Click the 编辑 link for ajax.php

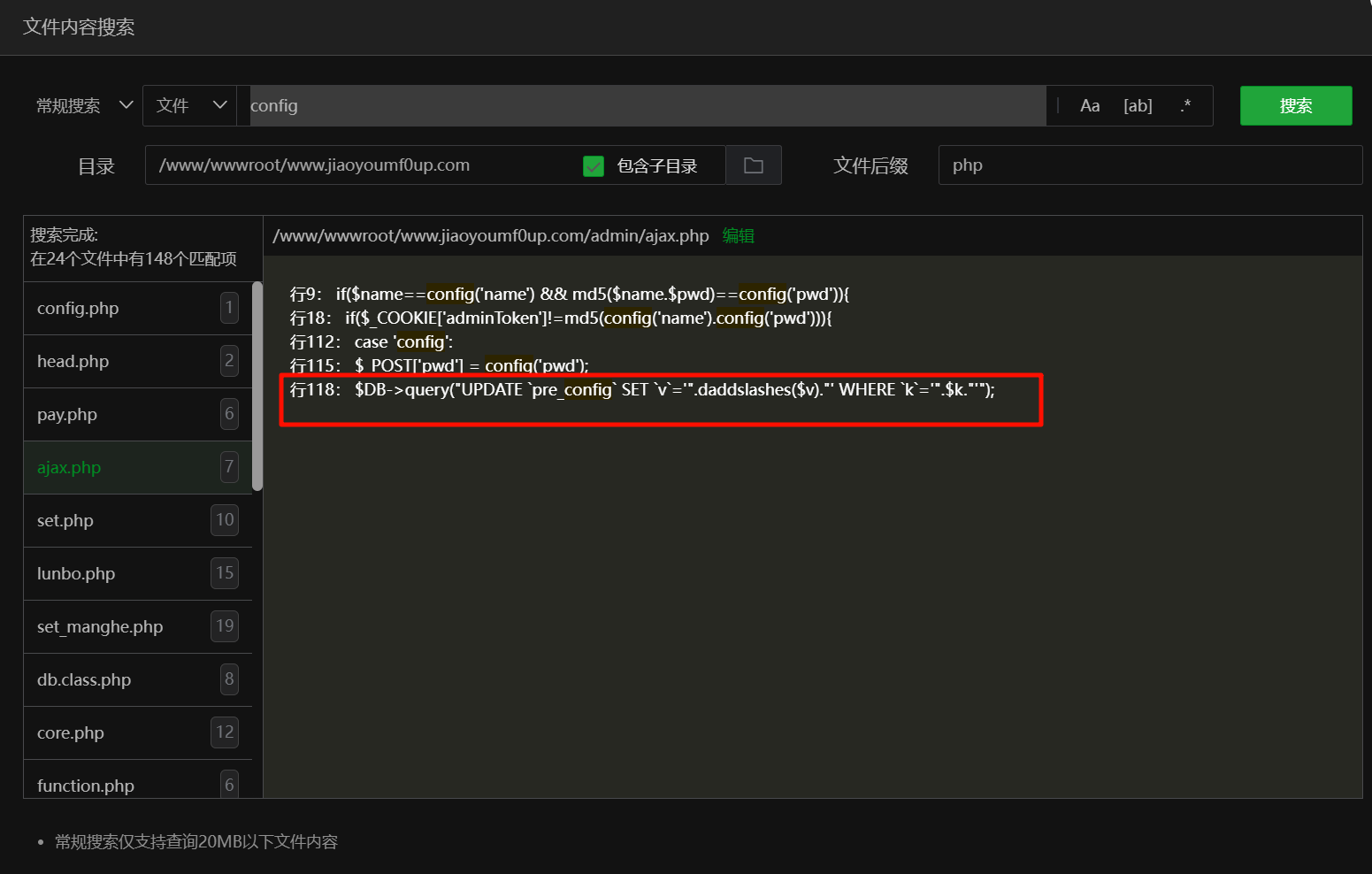pos(738,236)
